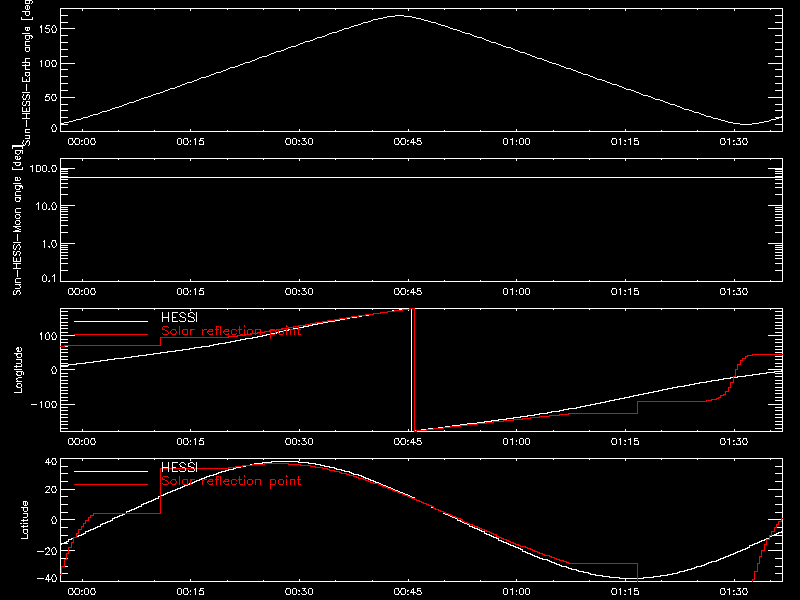Select HESSI legend text in Longitude panel
Screen dimensions: 800x600
coord(179,318)
